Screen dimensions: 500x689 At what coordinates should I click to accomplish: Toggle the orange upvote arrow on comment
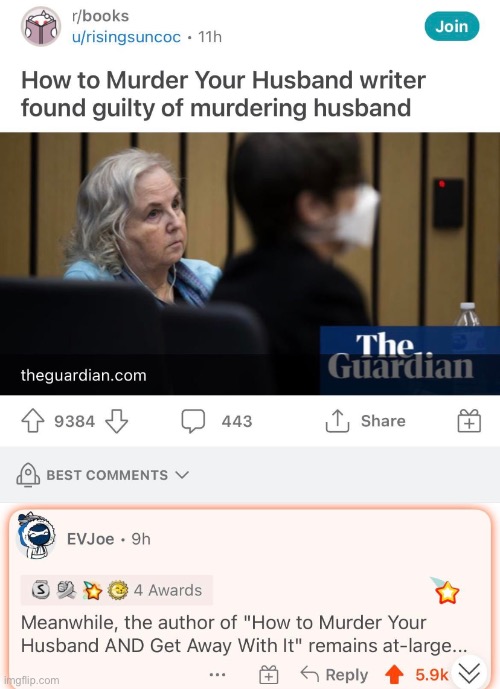point(394,674)
